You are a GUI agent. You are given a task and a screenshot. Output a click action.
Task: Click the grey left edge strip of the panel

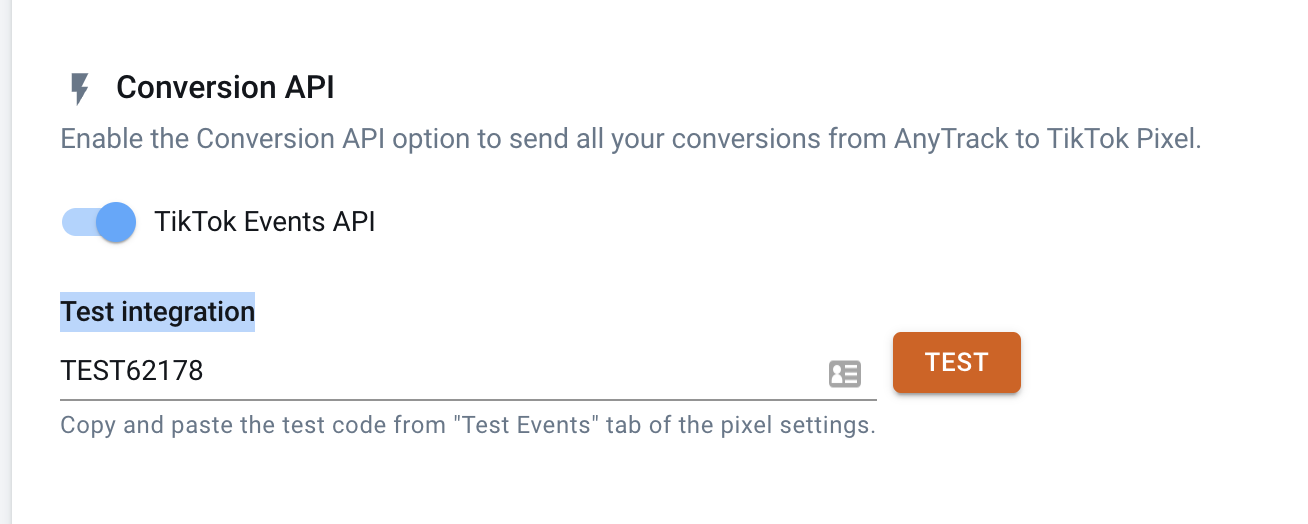5,262
